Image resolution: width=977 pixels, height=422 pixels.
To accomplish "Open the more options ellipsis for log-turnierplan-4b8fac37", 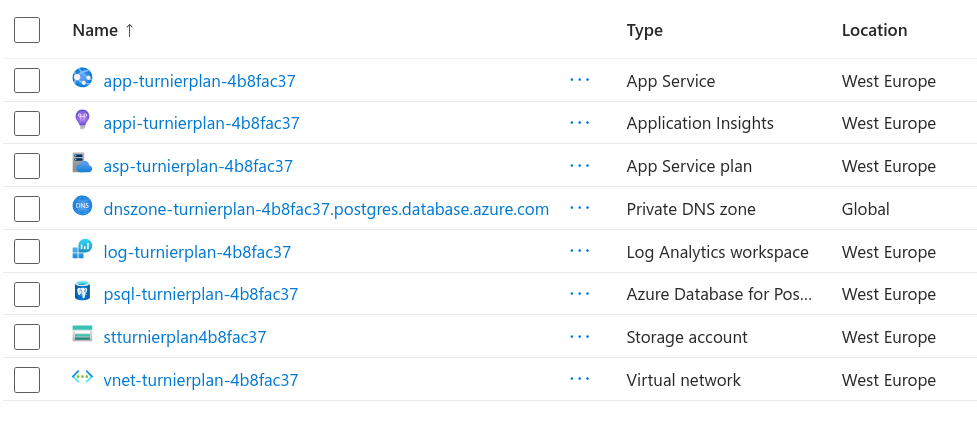I will click(579, 251).
